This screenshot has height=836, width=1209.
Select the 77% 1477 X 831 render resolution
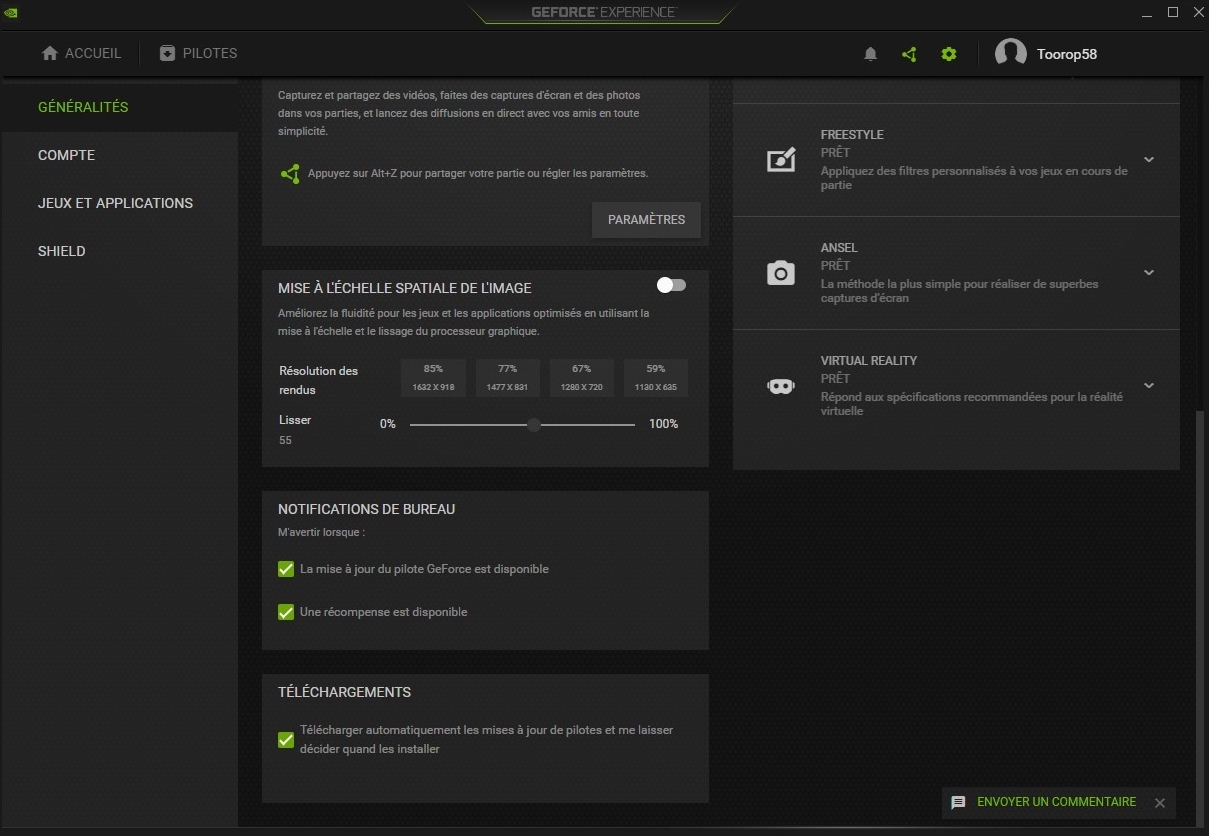(x=507, y=377)
